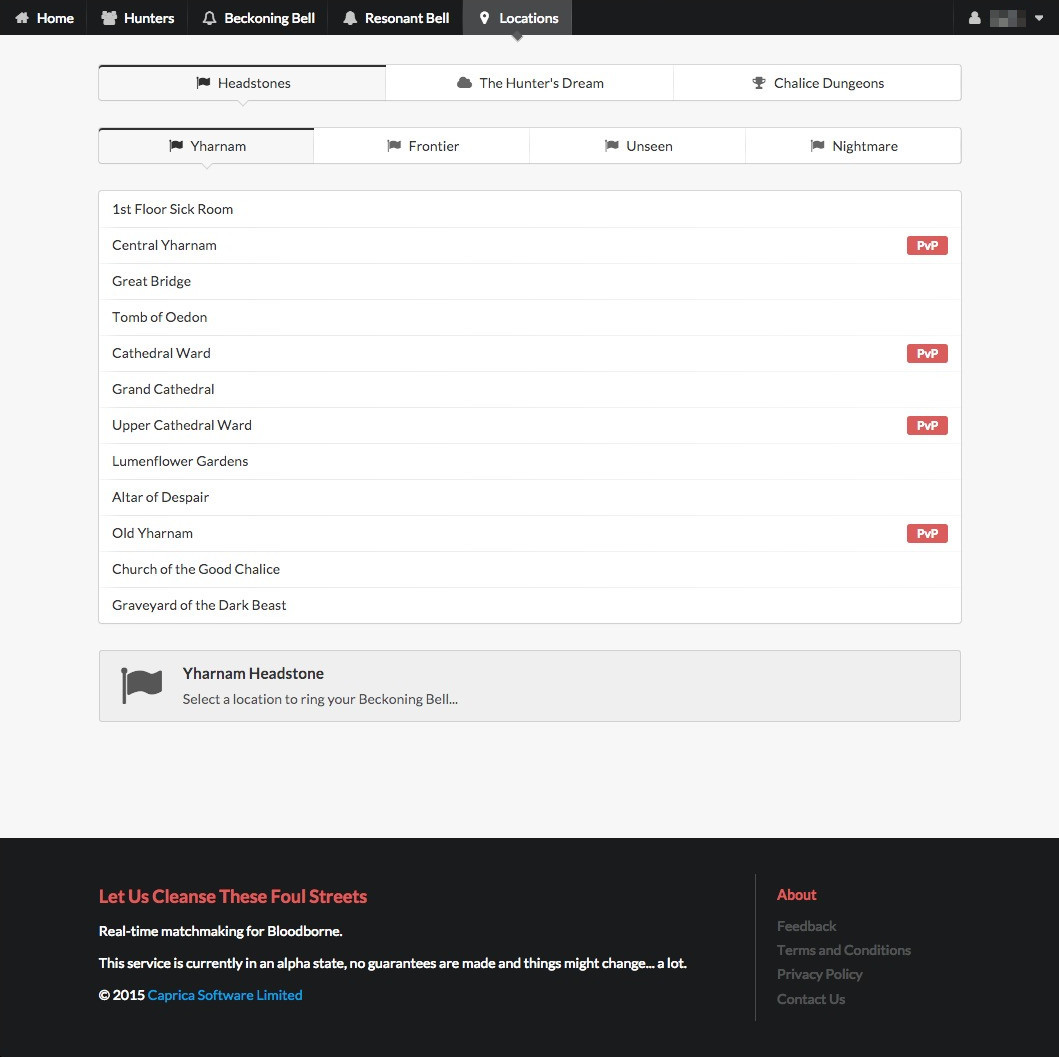Click the Home house icon

[x=22, y=18]
